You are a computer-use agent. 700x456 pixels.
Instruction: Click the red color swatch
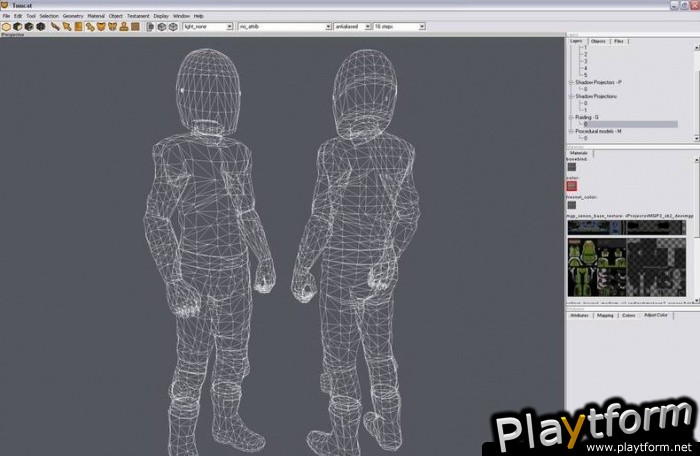coord(572,186)
